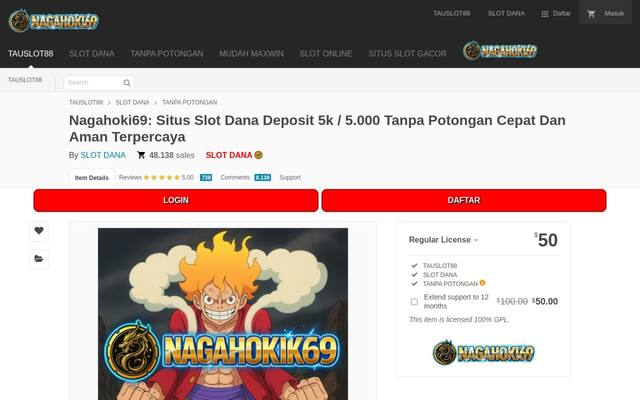The width and height of the screenshot is (640, 400).
Task: Click the red LOGIN button
Action: coord(176,200)
